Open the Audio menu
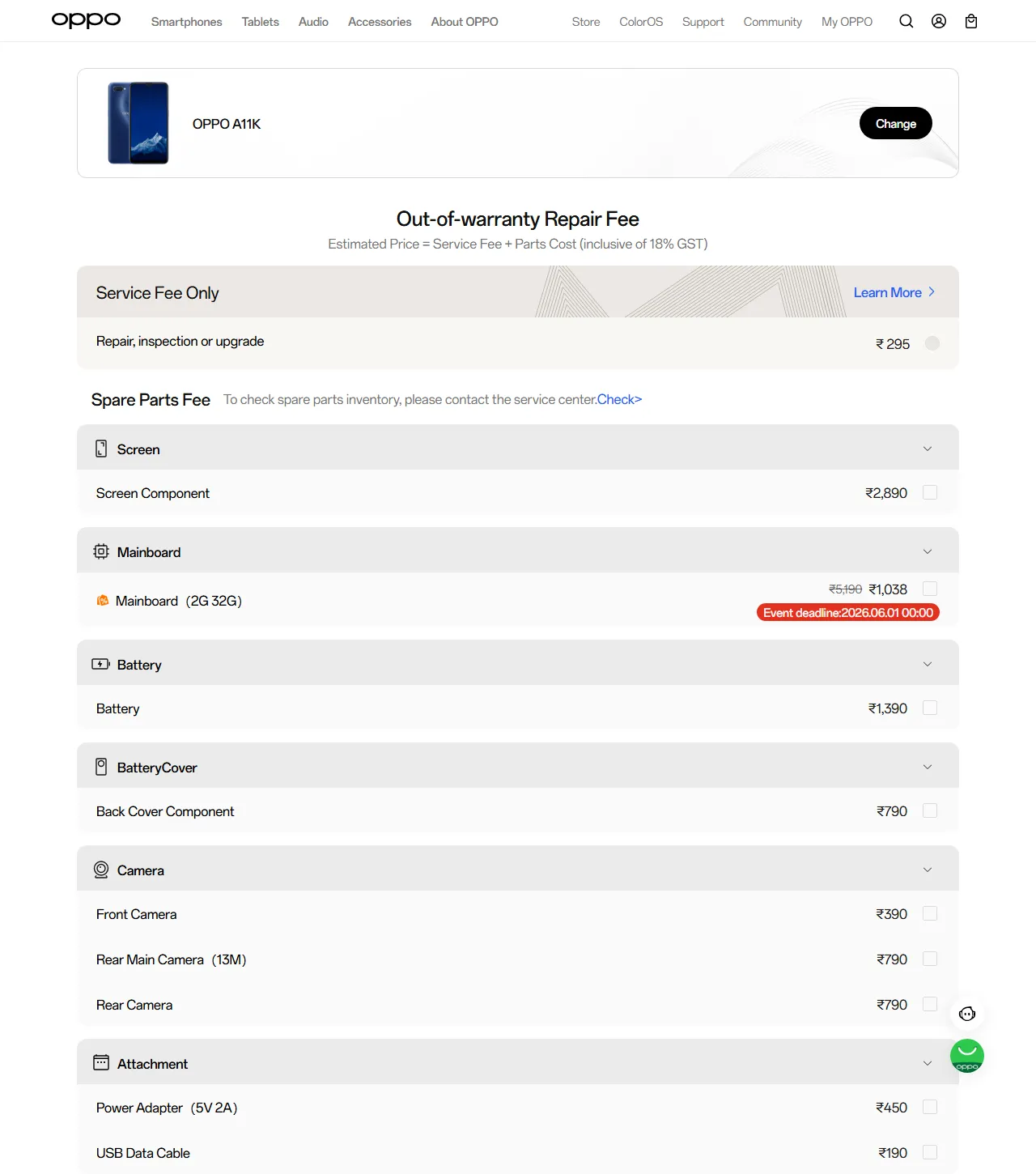The height and width of the screenshot is (1174, 1036). coord(313,22)
